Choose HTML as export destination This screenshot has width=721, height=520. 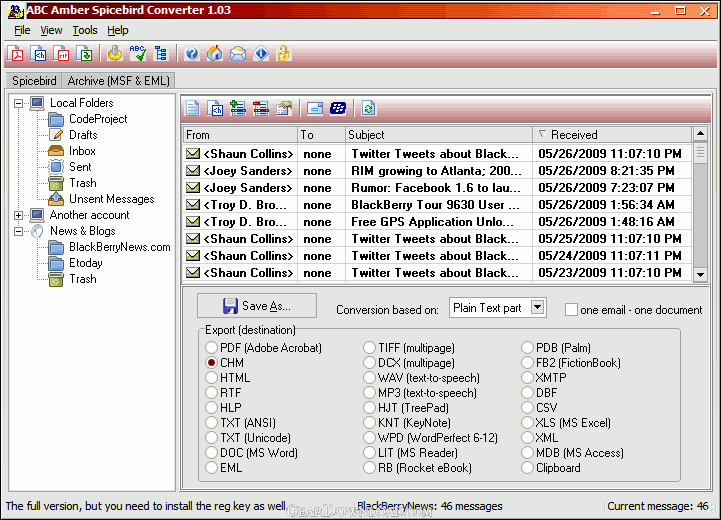click(x=228, y=378)
